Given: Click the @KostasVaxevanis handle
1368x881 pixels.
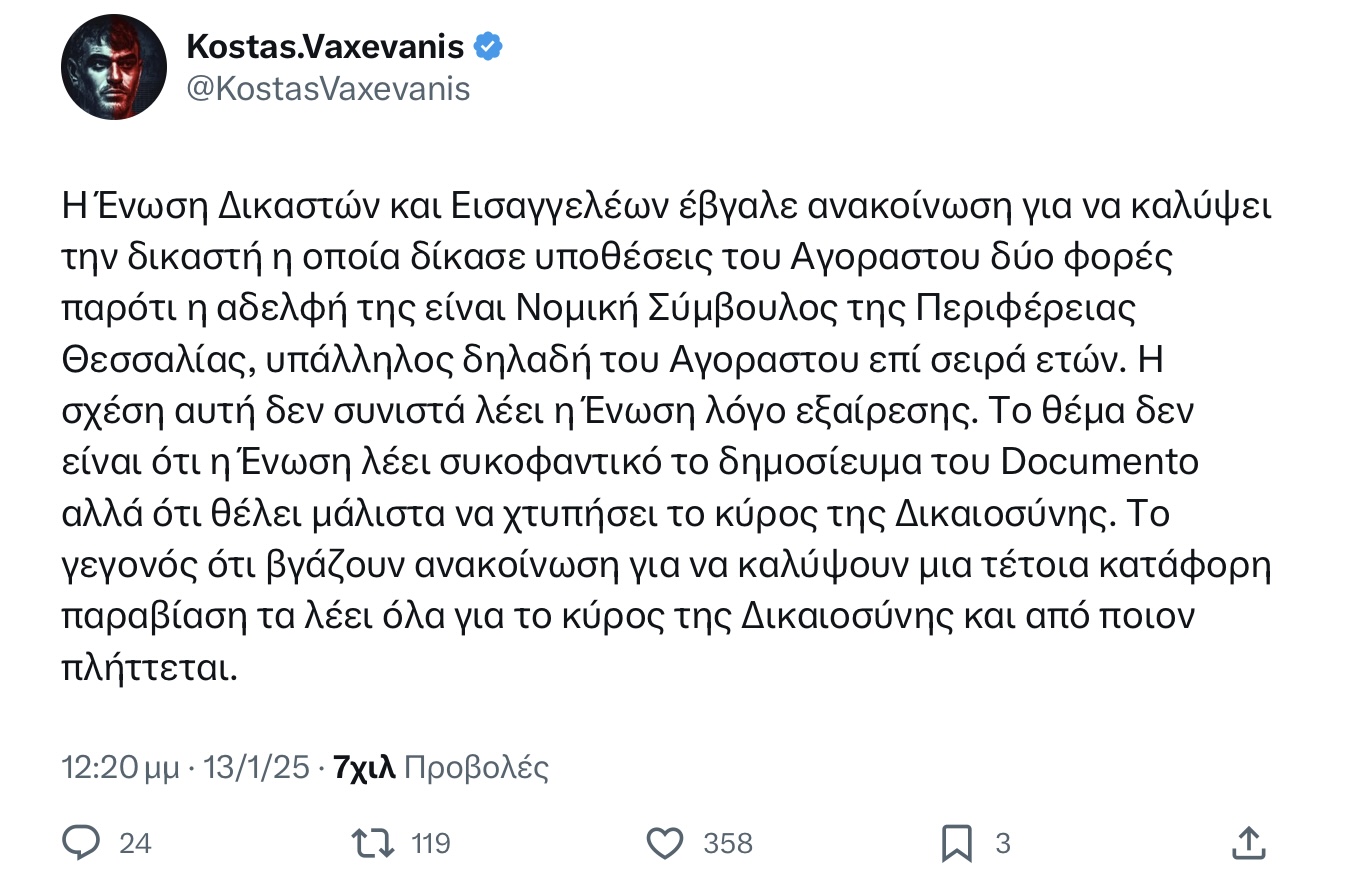Looking at the screenshot, I should tap(328, 89).
